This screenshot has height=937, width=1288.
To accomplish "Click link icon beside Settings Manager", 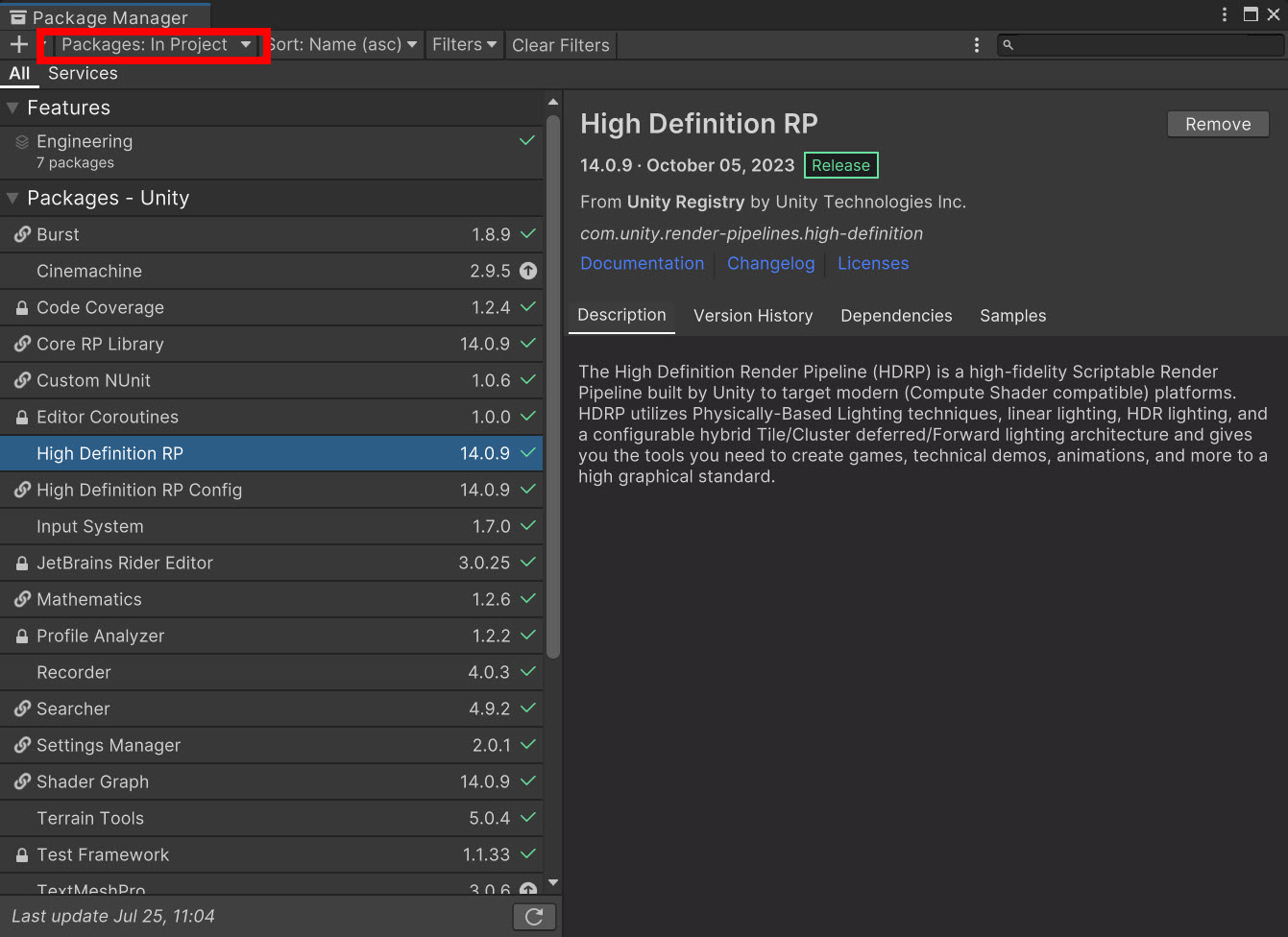I will [22, 745].
